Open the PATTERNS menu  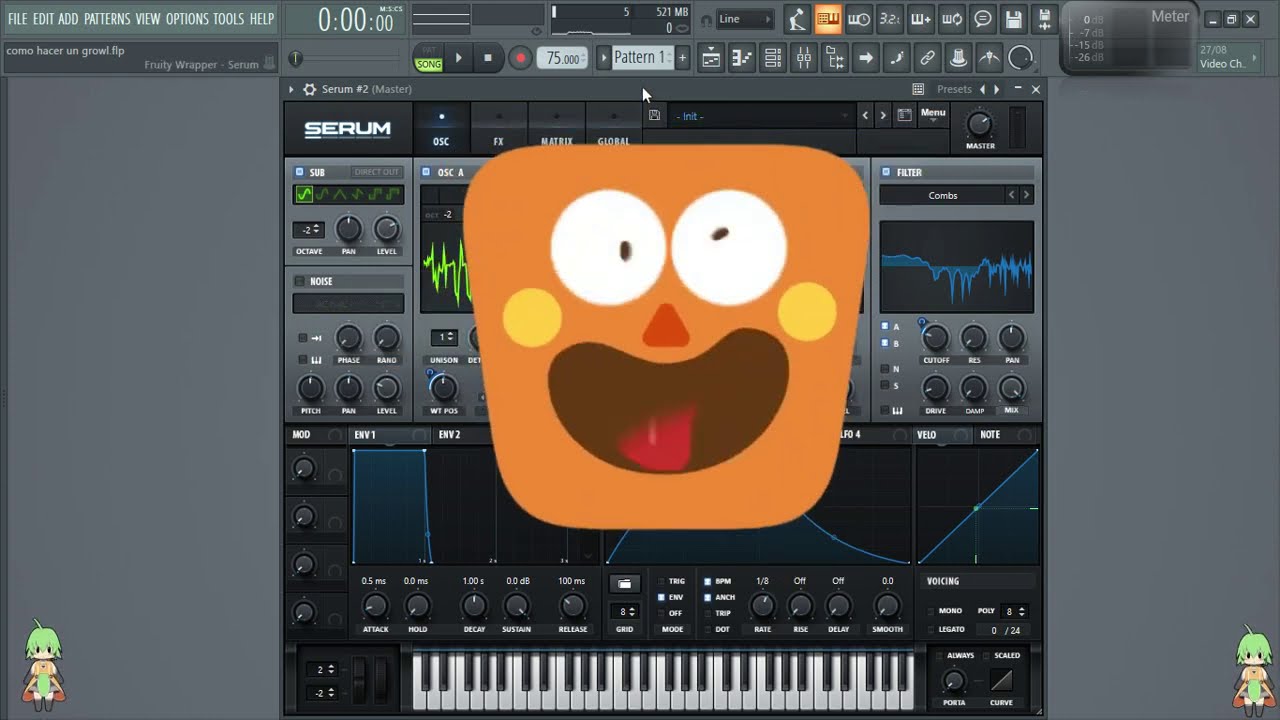tap(106, 19)
